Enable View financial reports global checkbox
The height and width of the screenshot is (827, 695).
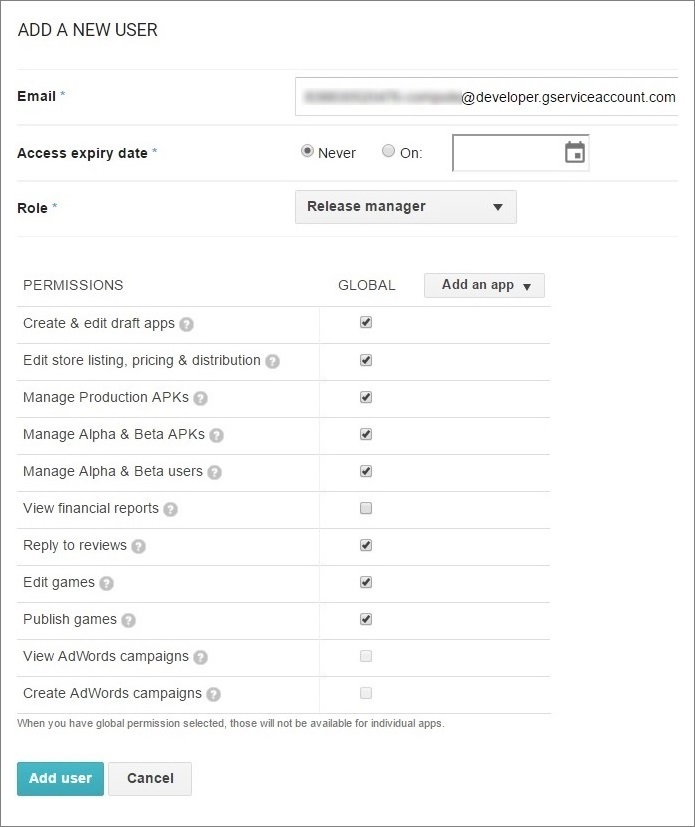366,508
